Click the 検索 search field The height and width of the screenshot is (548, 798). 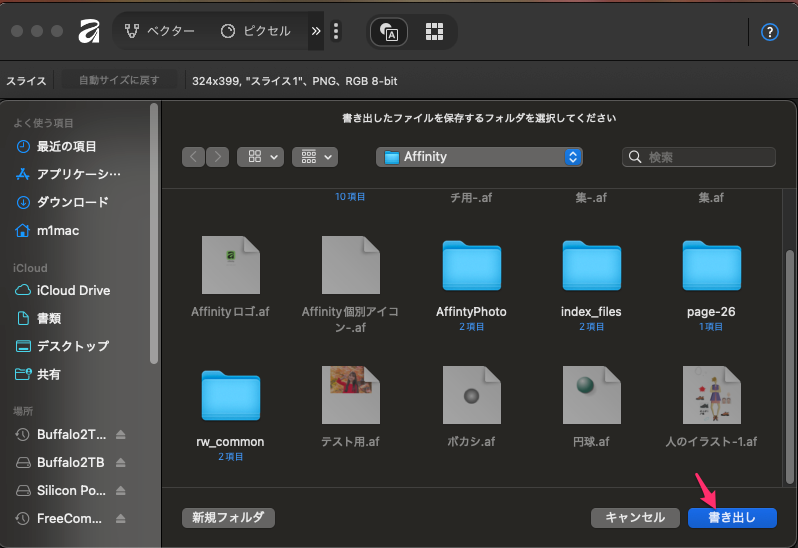pyautogui.click(x=699, y=157)
